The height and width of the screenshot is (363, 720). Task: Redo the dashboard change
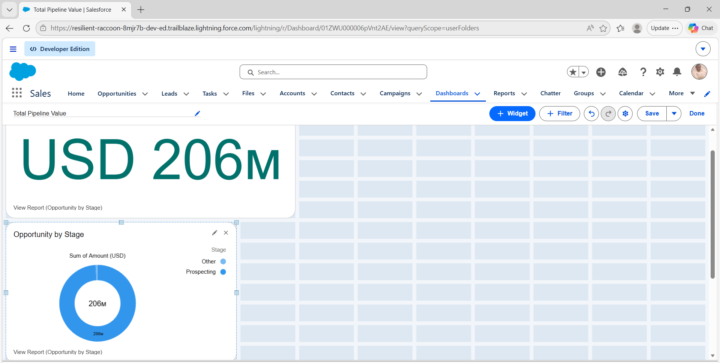click(x=608, y=113)
